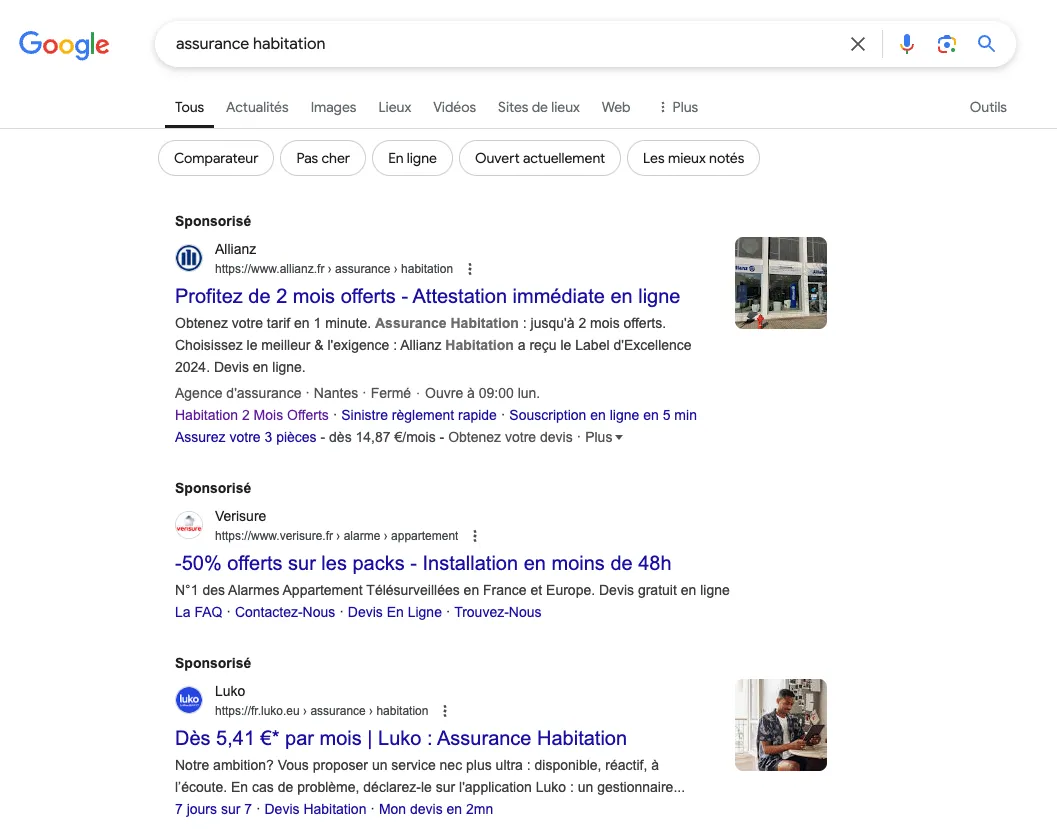1057x829 pixels.
Task: Open the Habitation 2 Mois Offerts sitelink
Action: (251, 415)
